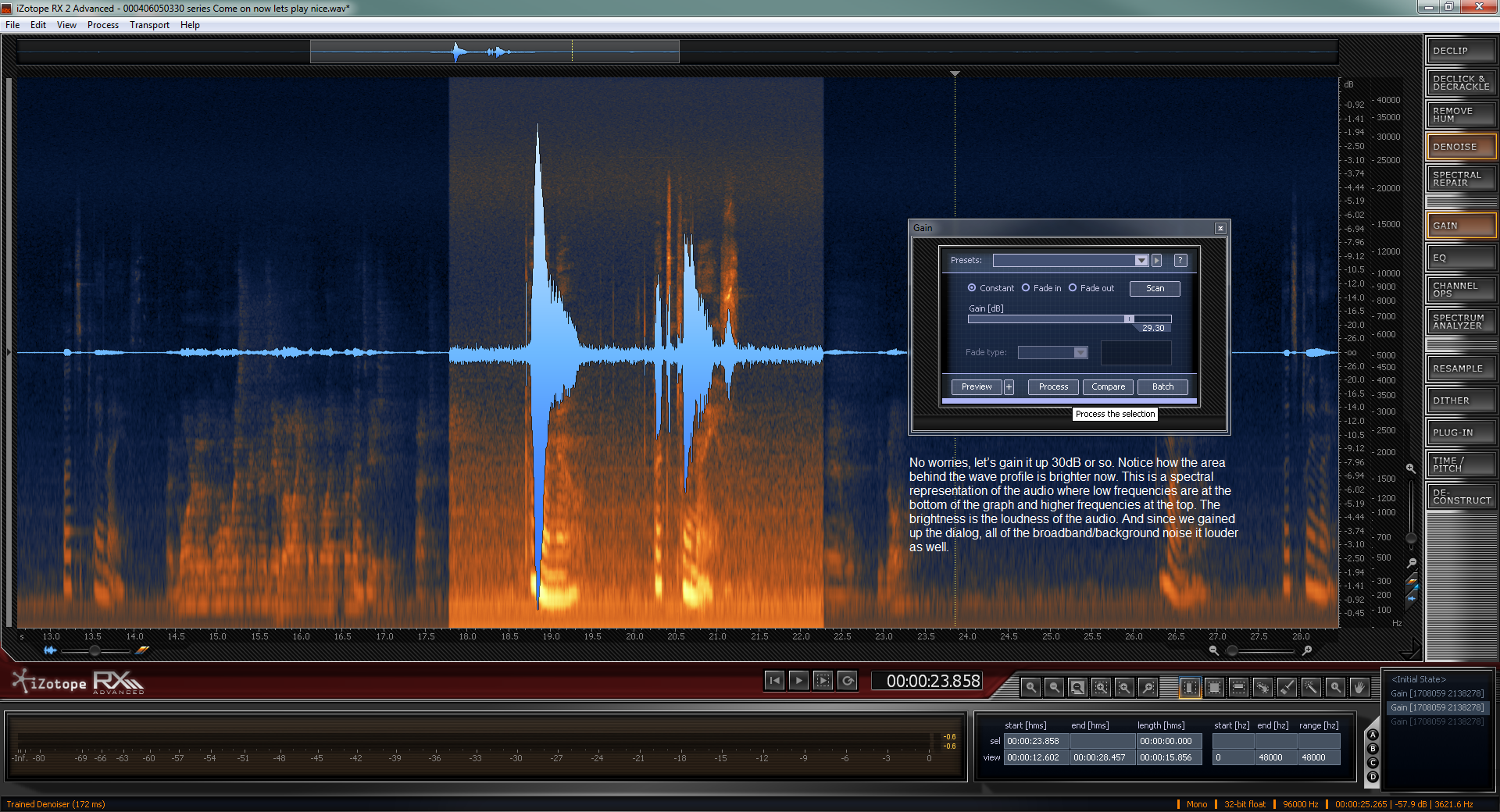The image size is (1500, 812).
Task: Click the horizontal time zoom slider handle
Action: click(x=1232, y=650)
